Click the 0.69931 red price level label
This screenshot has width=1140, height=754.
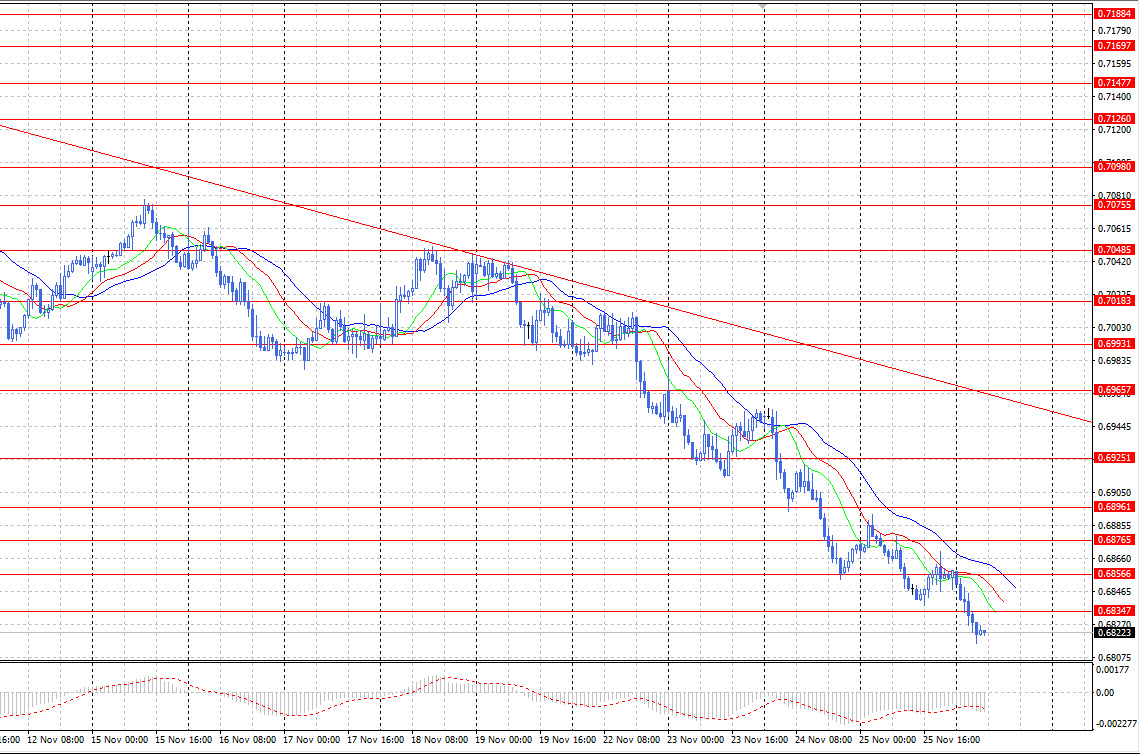tap(1114, 344)
